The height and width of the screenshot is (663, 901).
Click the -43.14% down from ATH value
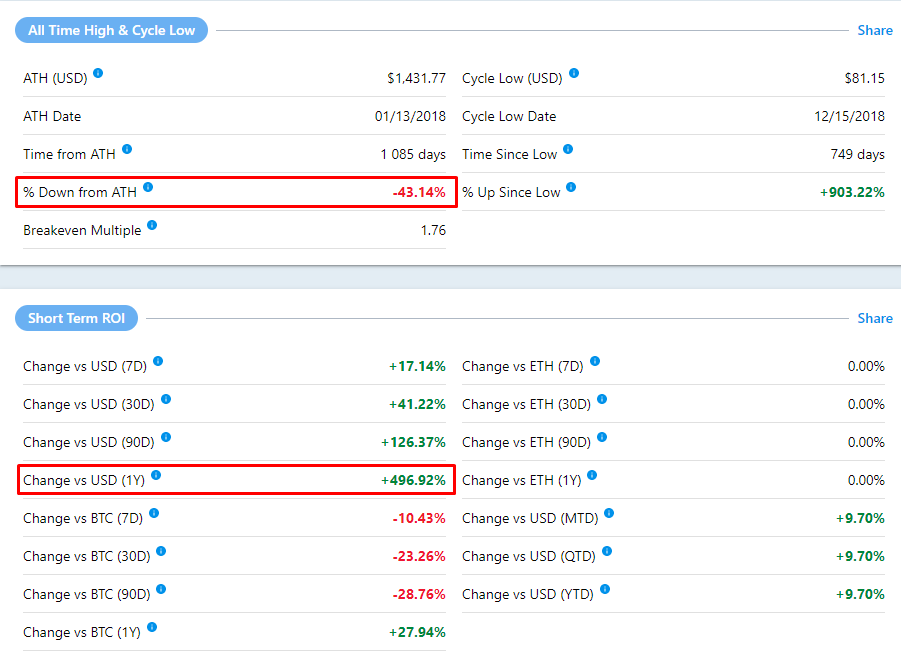point(418,192)
